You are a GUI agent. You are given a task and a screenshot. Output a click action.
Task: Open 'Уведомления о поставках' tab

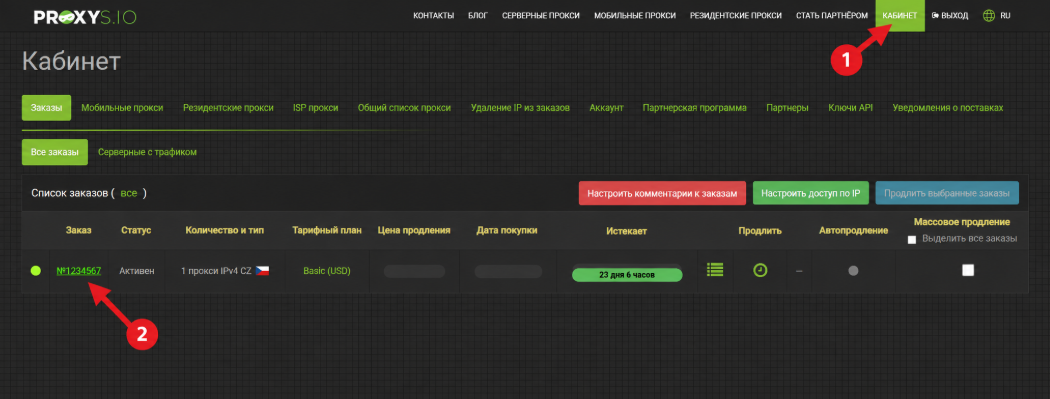[x=948, y=108]
